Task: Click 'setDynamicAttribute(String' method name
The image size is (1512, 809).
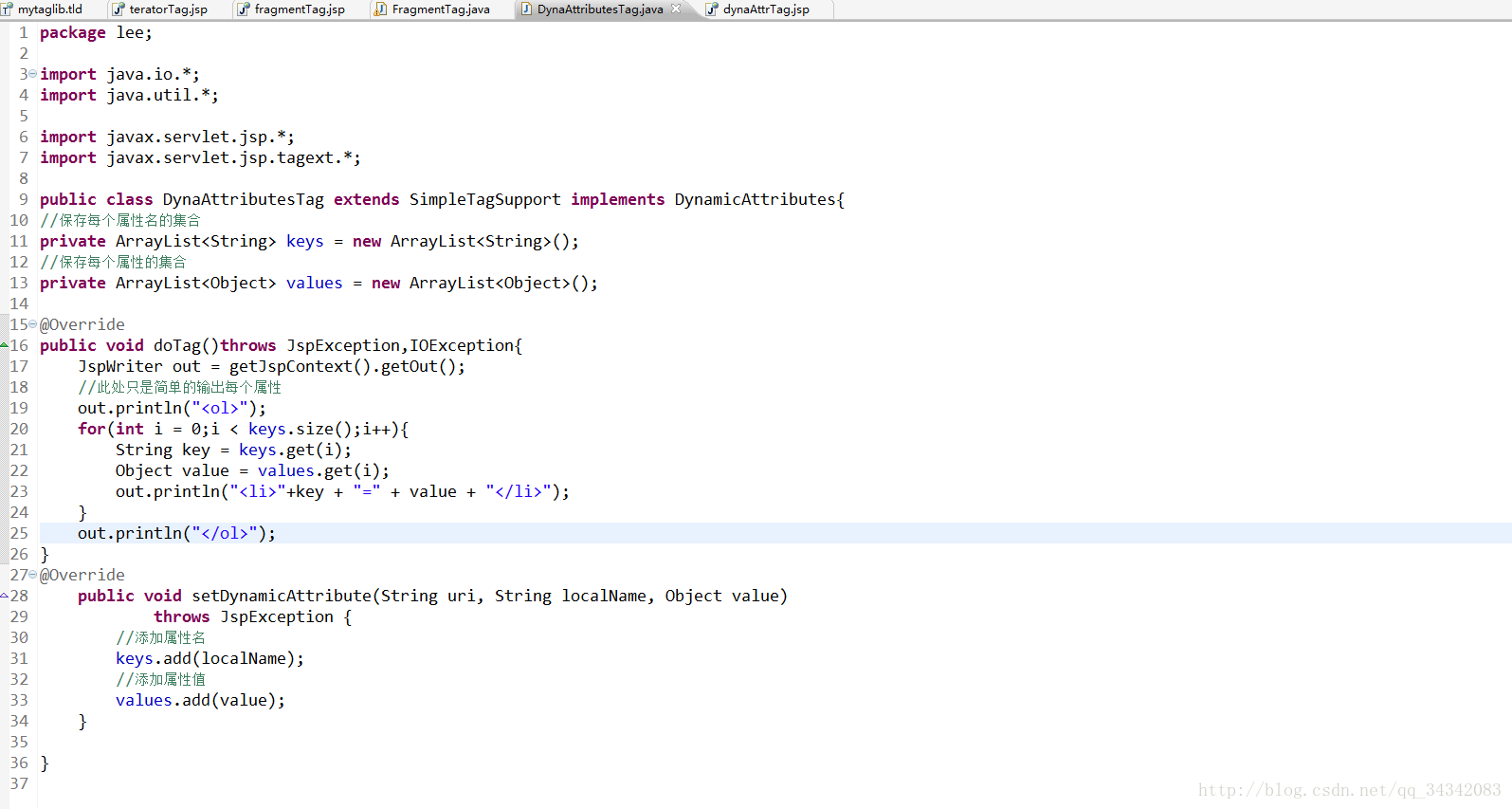Action: pos(315,596)
